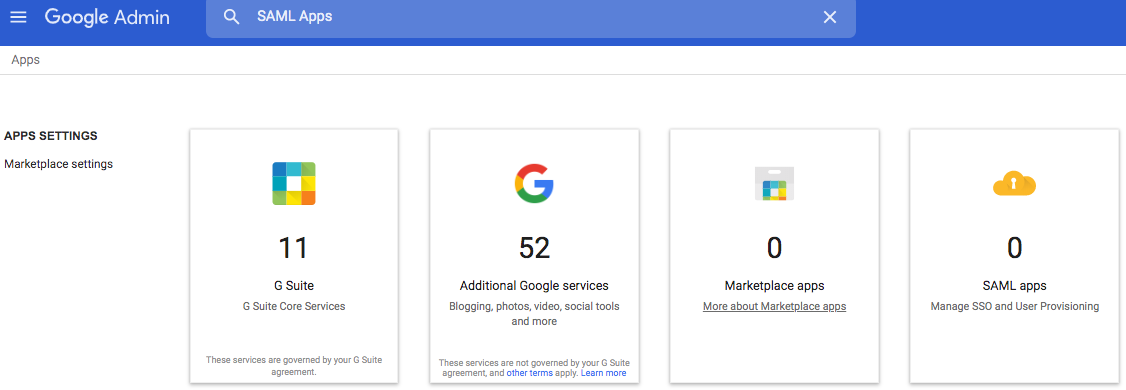Open Marketplace settings in sidebar
The width and height of the screenshot is (1126, 390).
coord(58,164)
